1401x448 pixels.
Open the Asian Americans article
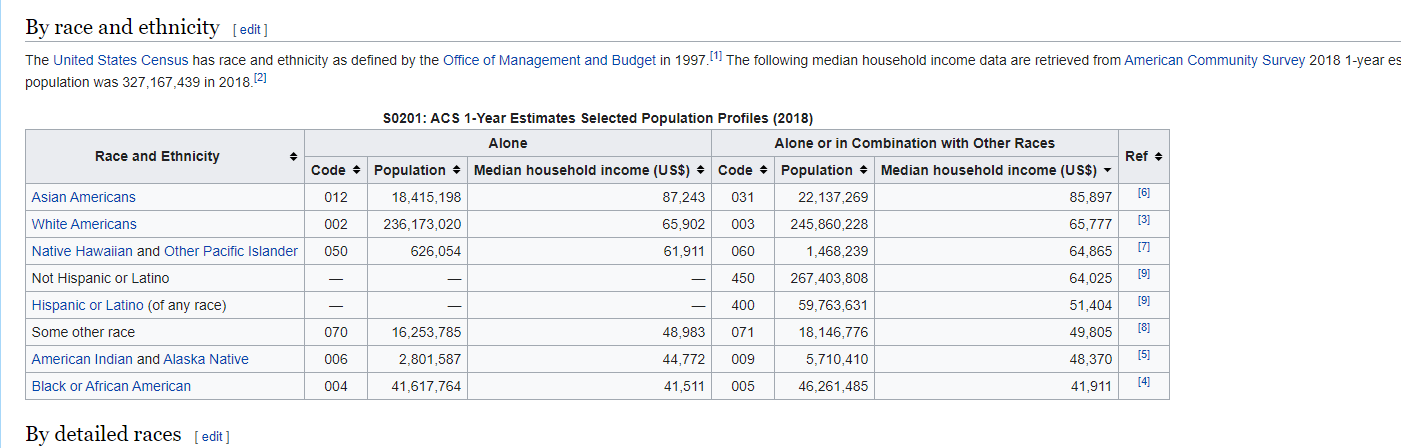coord(84,197)
